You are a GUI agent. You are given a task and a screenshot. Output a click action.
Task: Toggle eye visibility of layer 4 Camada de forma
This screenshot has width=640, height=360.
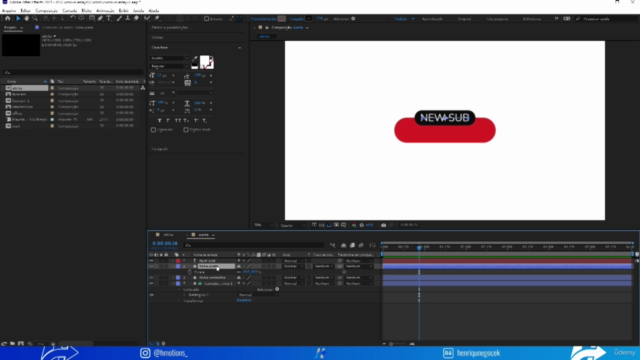[151, 283]
